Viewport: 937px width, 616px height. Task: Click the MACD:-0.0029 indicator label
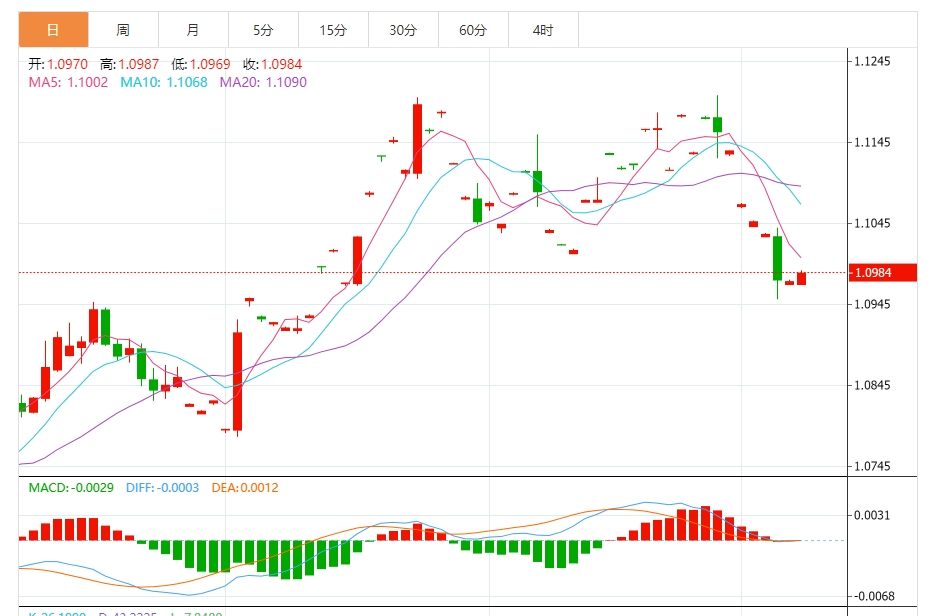71,488
